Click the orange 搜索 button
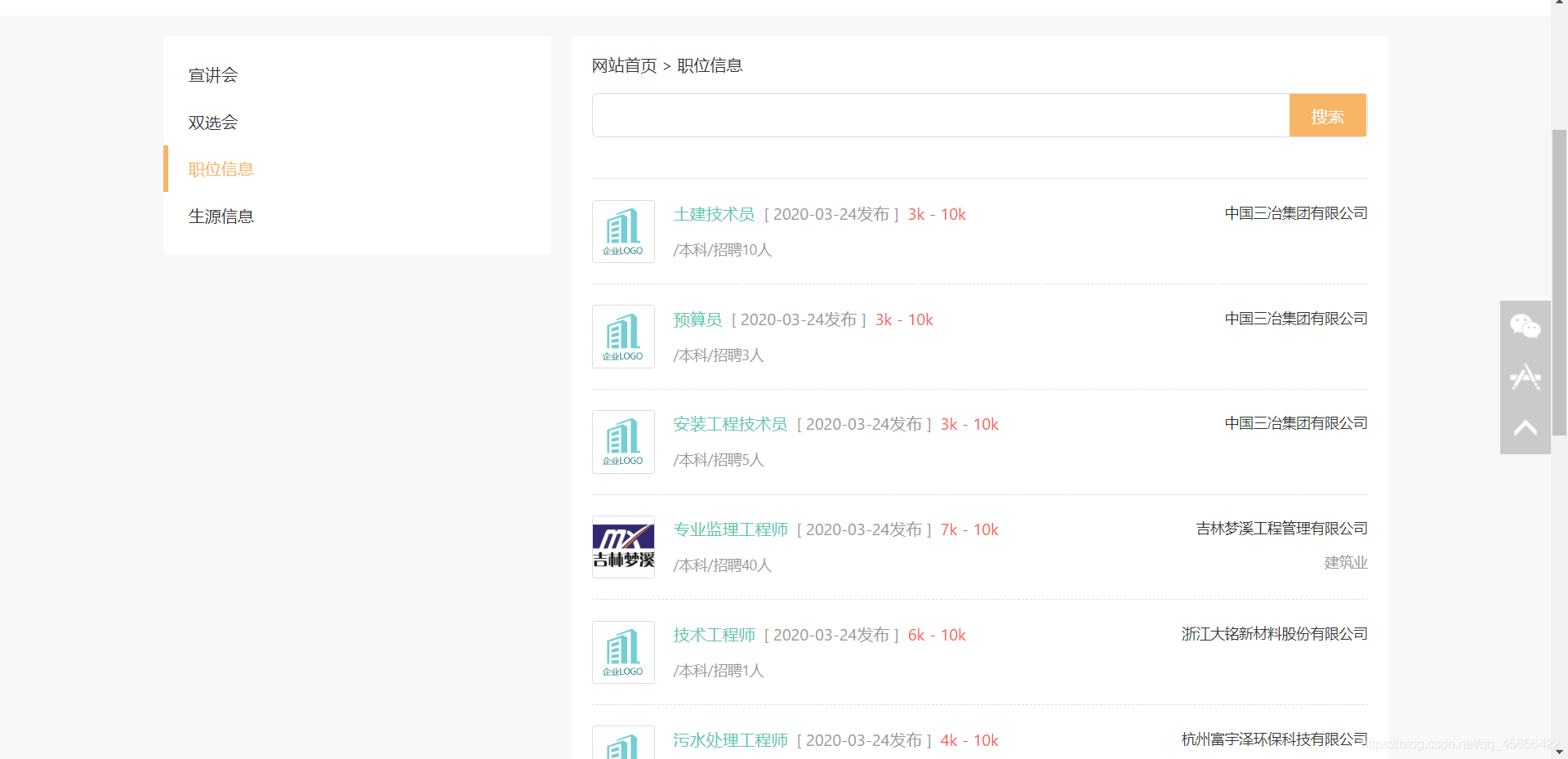The image size is (1568, 759). tap(1328, 115)
